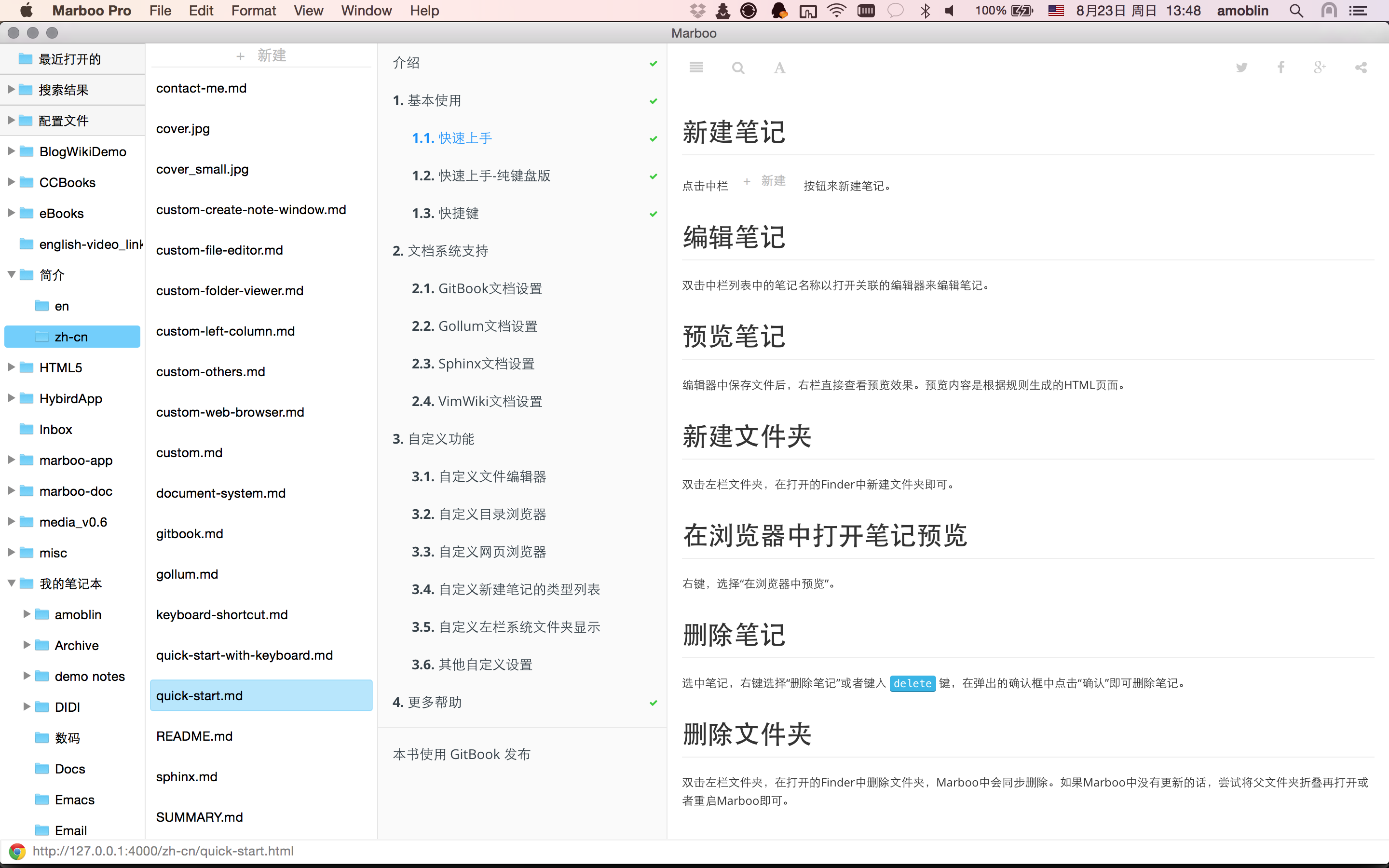
Task: Open font settings letter A icon
Action: 779,68
